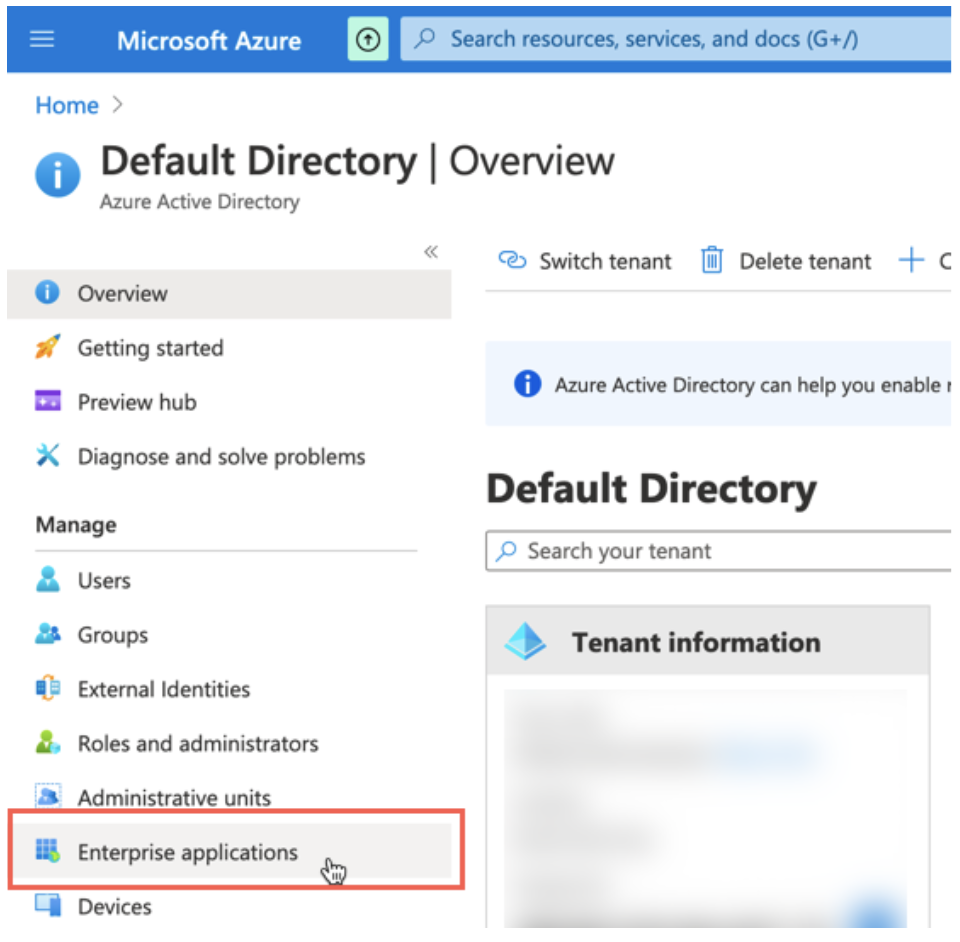Click the Tenant information diamond icon
Image resolution: width=960 pixels, height=942 pixels.
[x=524, y=641]
